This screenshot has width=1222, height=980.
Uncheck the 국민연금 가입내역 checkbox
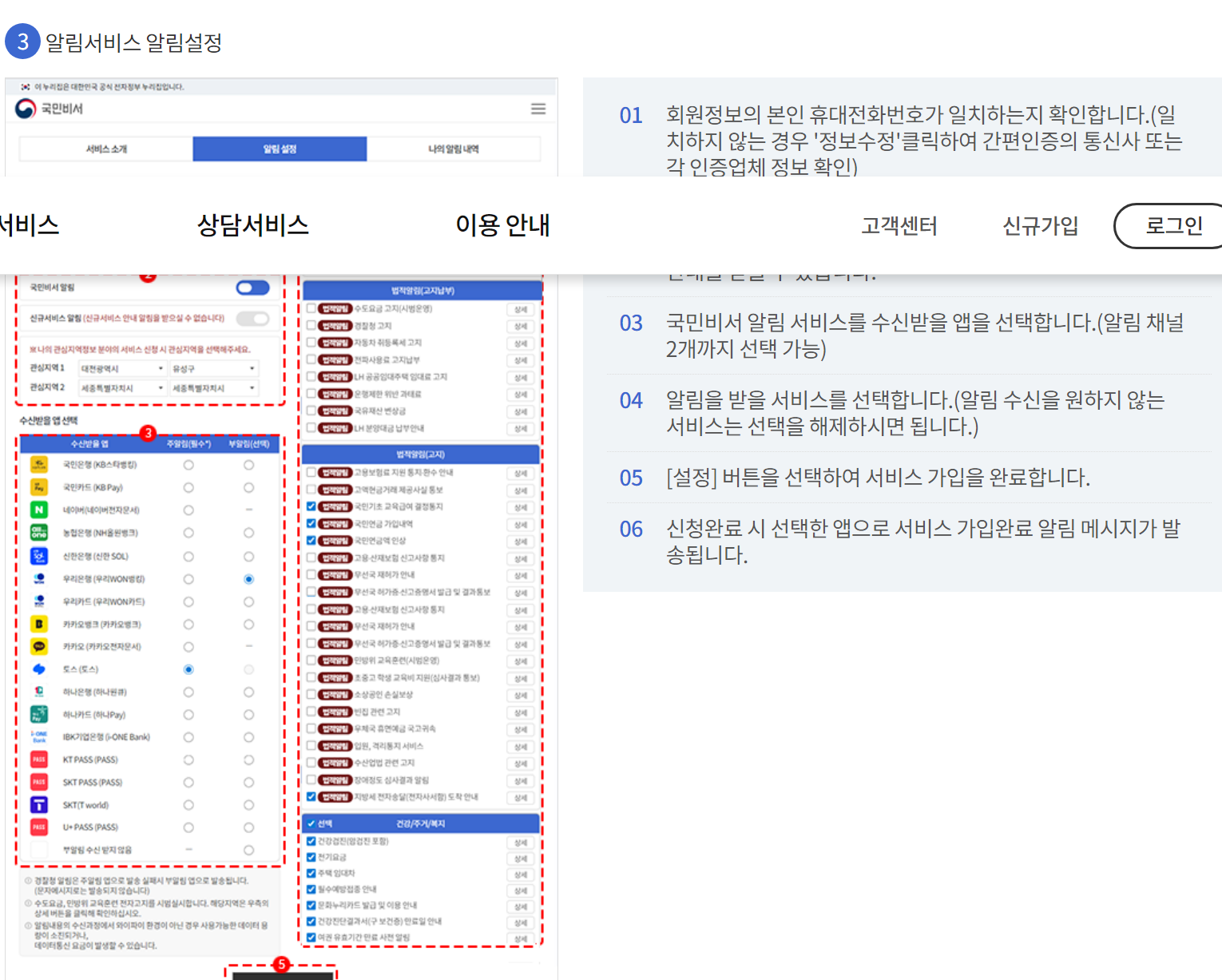(x=311, y=524)
